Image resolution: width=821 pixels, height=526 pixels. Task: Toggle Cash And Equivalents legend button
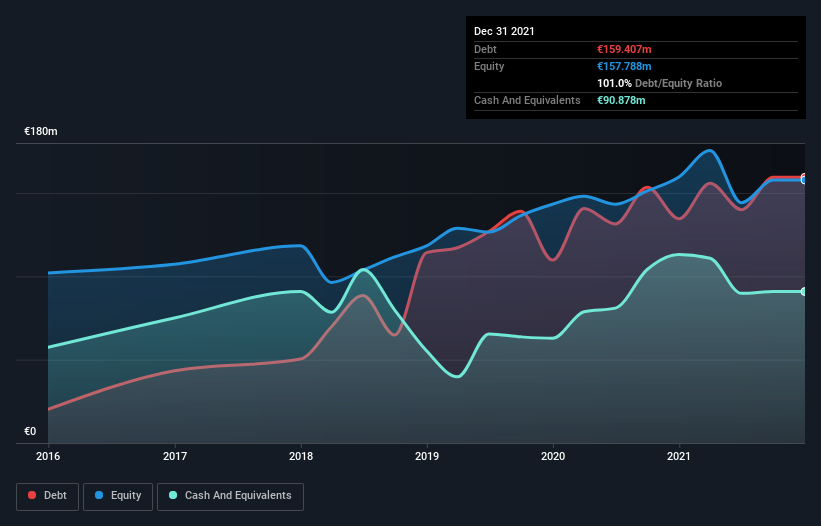coord(230,496)
